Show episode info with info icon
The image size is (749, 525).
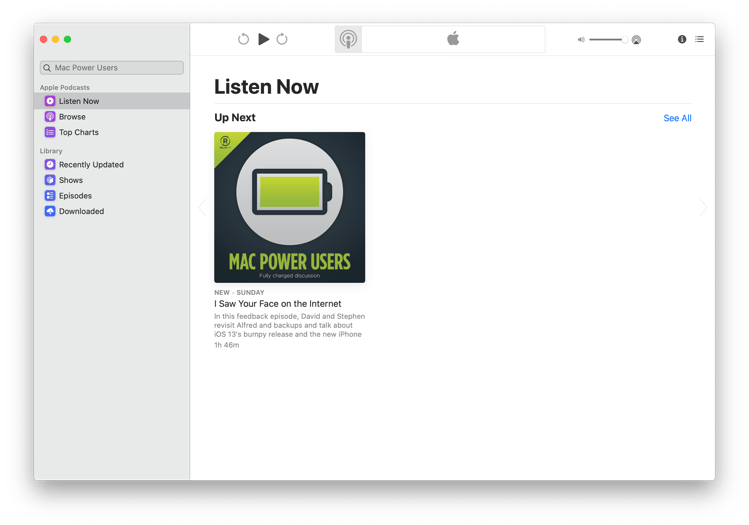[682, 39]
